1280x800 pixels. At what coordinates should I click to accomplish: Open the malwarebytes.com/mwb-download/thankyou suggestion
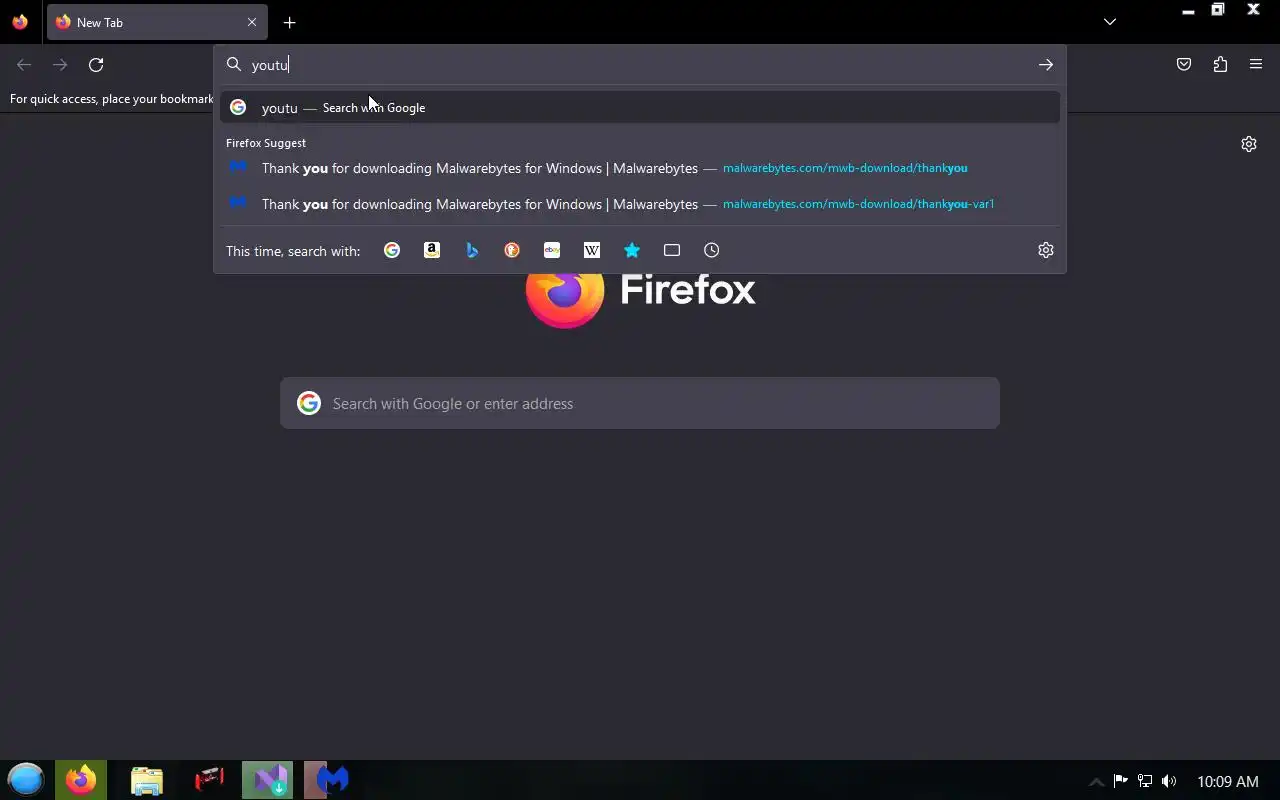tap(640, 168)
